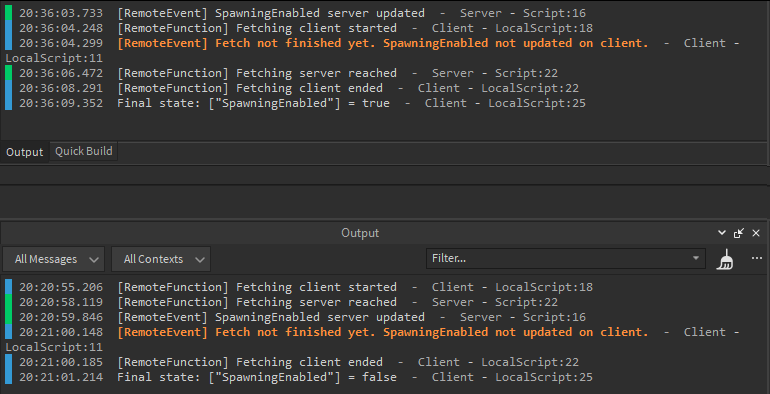Open the All Messages dropdown
The width and height of the screenshot is (770, 394).
point(54,259)
